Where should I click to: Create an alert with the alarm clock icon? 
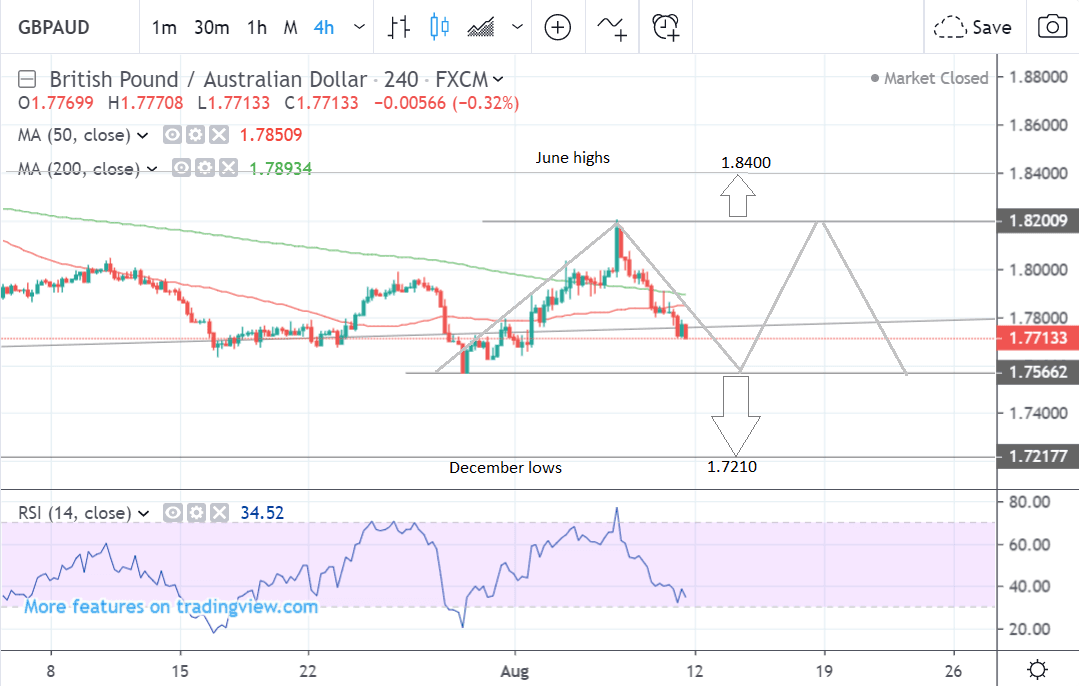pos(665,27)
